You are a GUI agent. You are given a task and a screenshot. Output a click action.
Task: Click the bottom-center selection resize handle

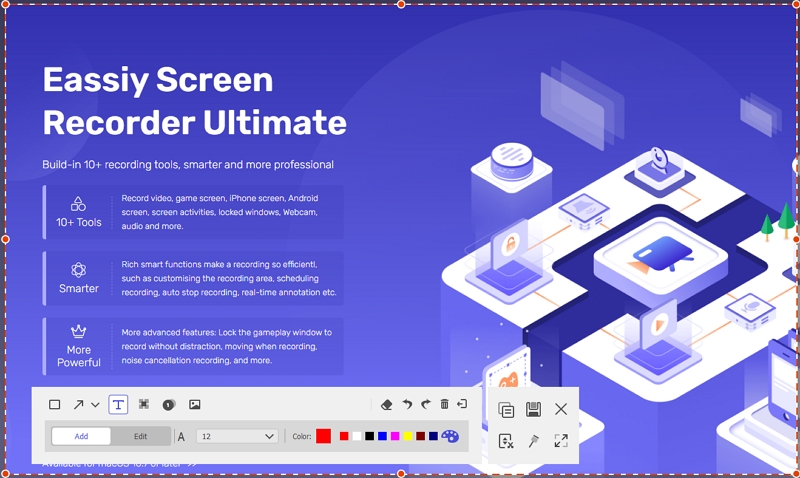click(401, 474)
